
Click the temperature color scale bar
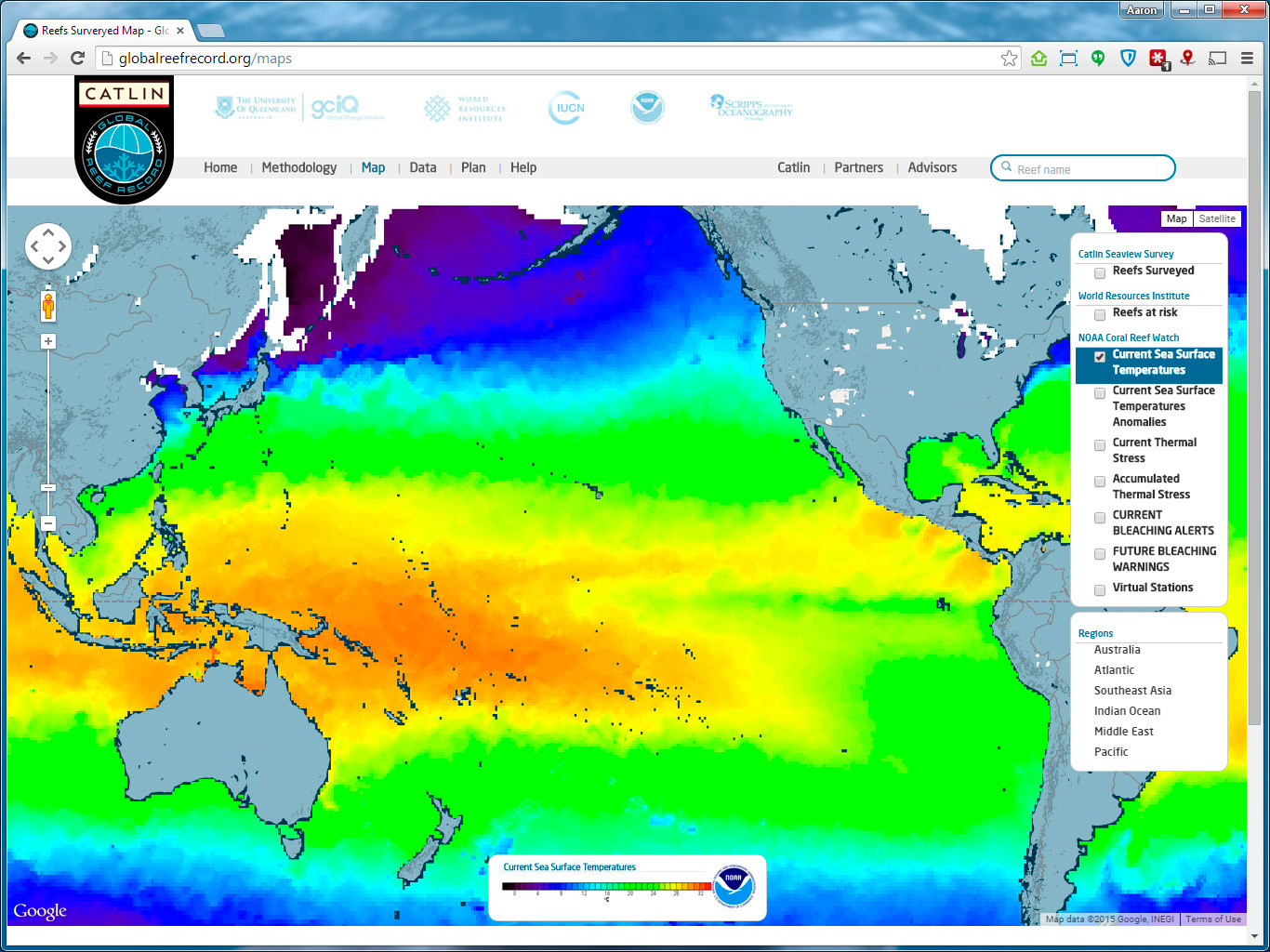click(x=606, y=886)
